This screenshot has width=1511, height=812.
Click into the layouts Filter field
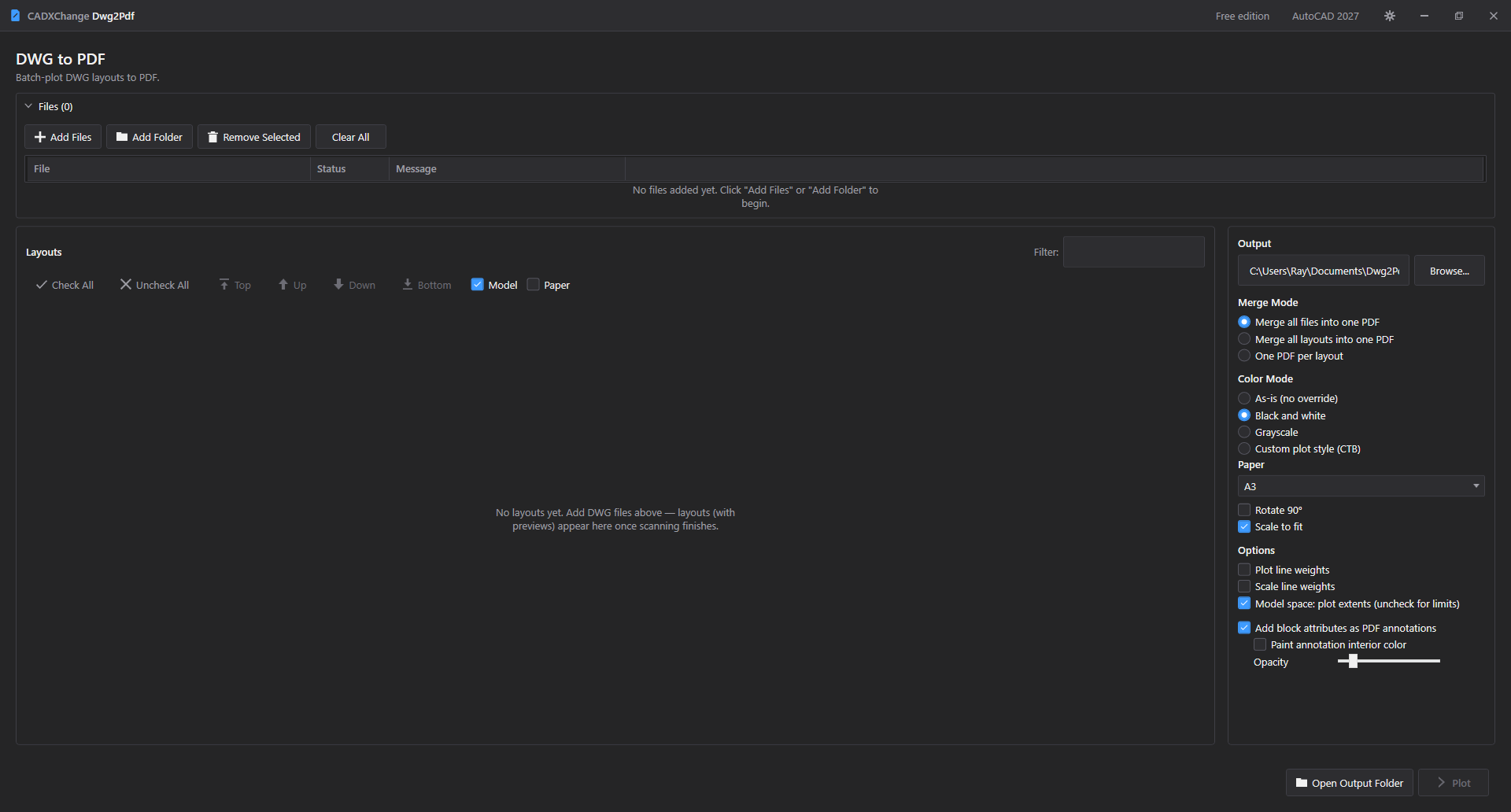click(1133, 252)
